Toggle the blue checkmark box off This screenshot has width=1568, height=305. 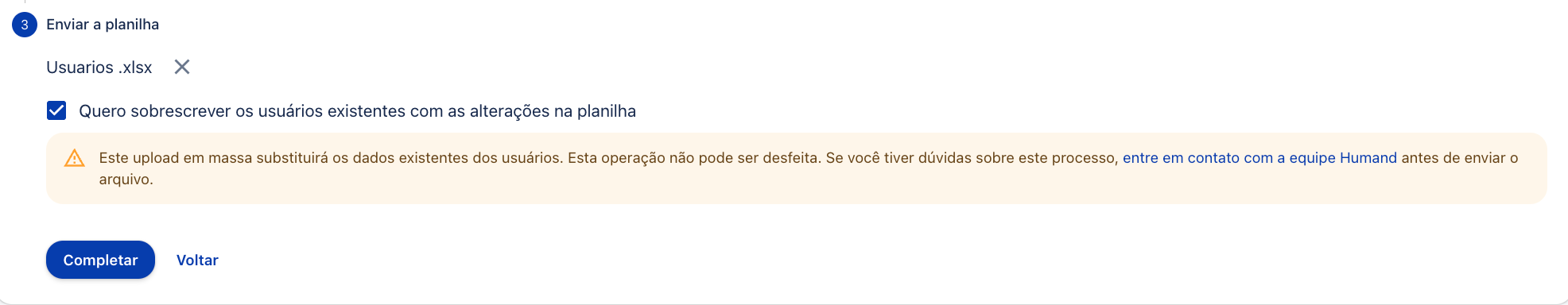click(x=56, y=110)
